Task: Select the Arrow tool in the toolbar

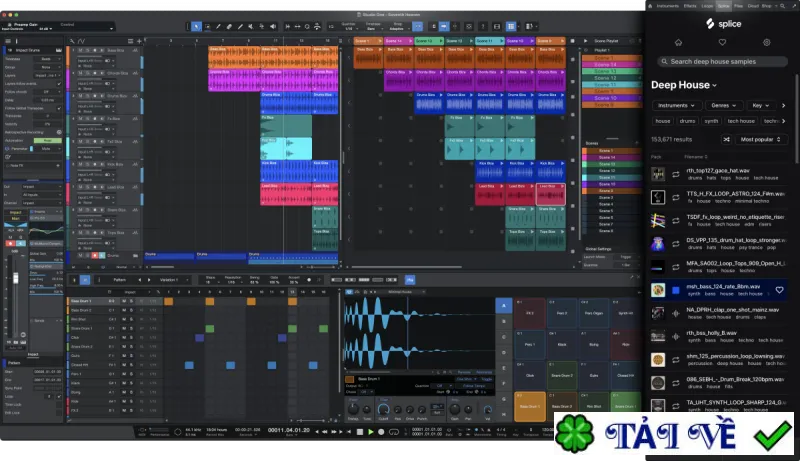Action: coord(196,27)
